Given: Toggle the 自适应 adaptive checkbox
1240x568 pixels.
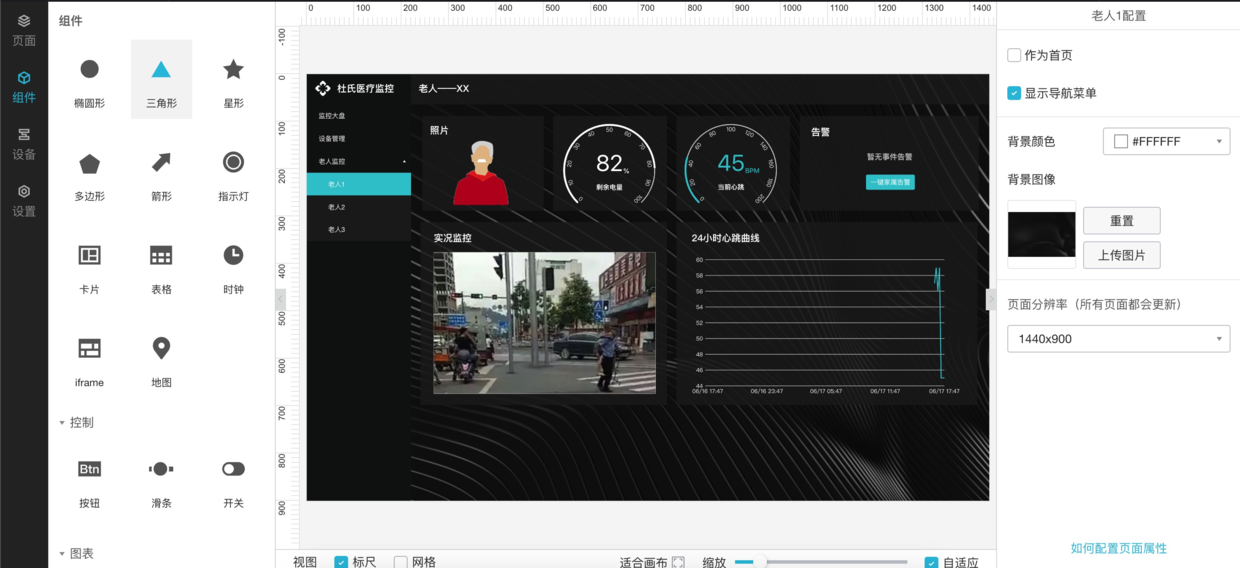Looking at the screenshot, I should (x=931, y=562).
